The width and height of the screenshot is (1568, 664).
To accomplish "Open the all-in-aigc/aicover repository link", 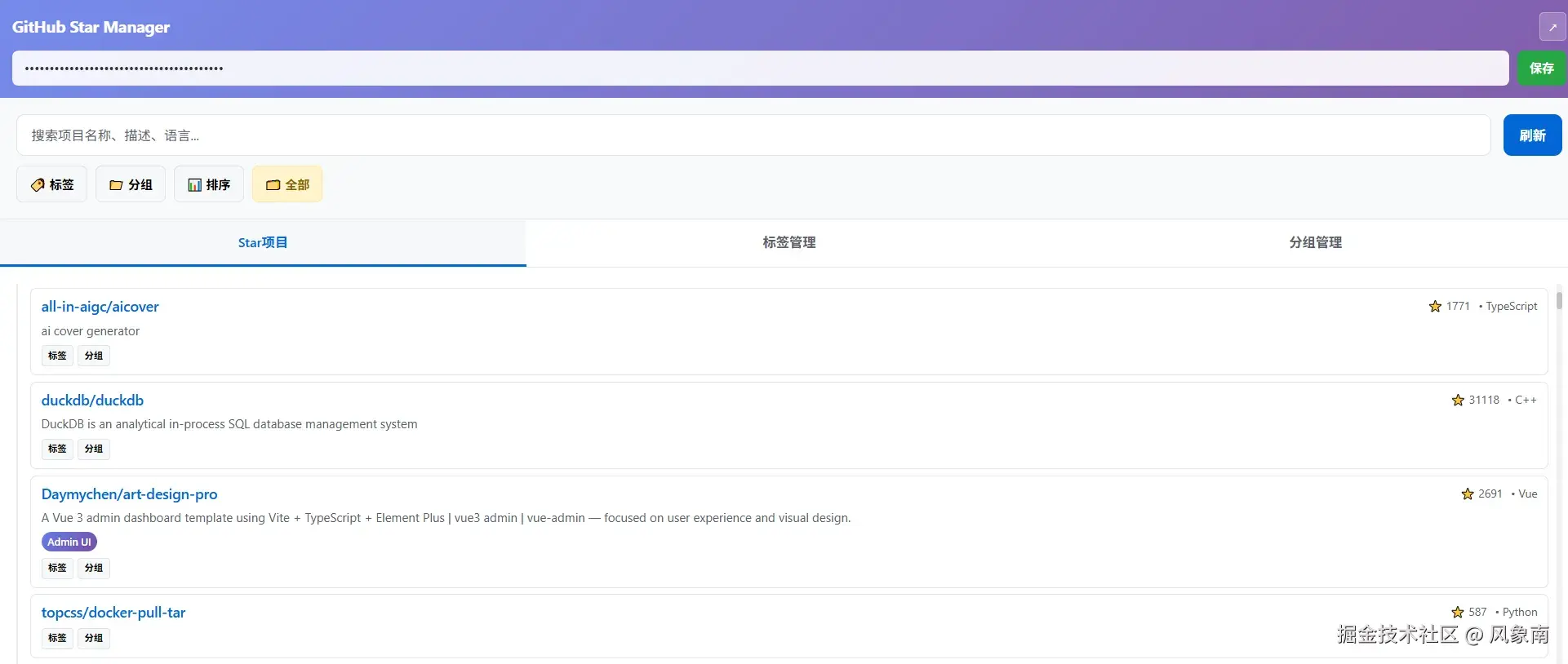I will (x=100, y=307).
